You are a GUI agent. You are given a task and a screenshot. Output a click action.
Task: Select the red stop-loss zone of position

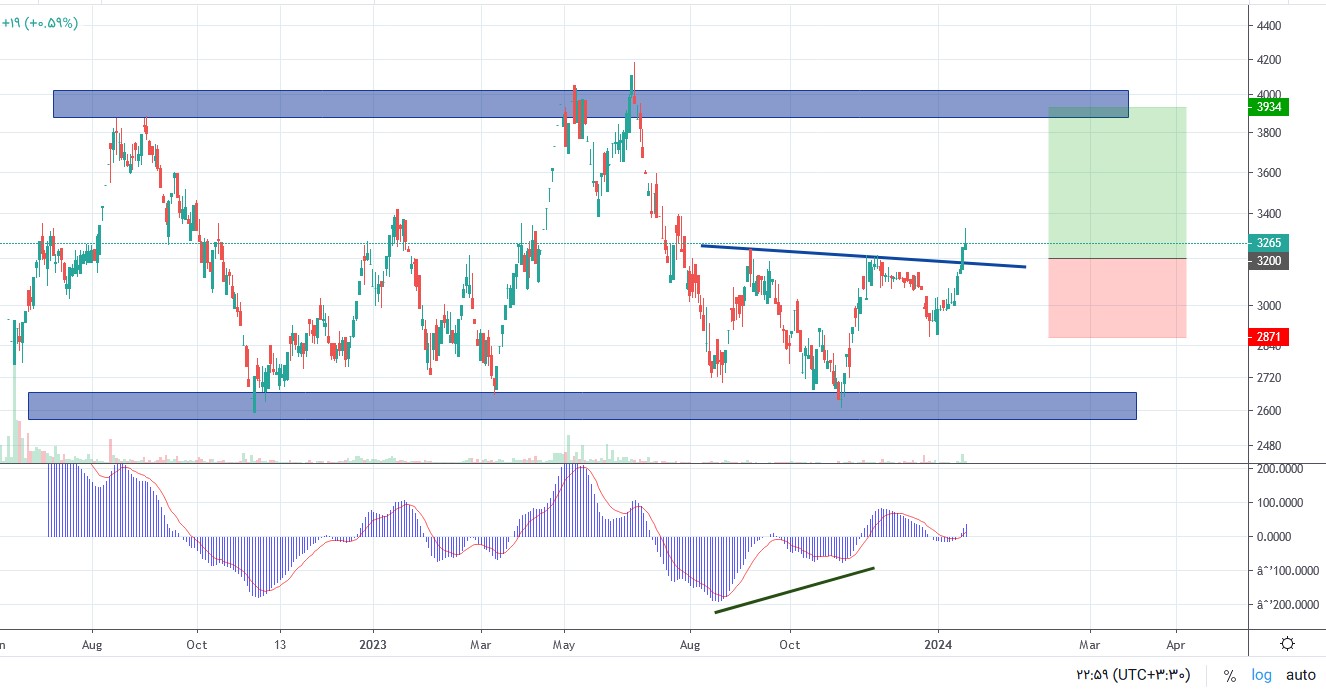[1117, 298]
